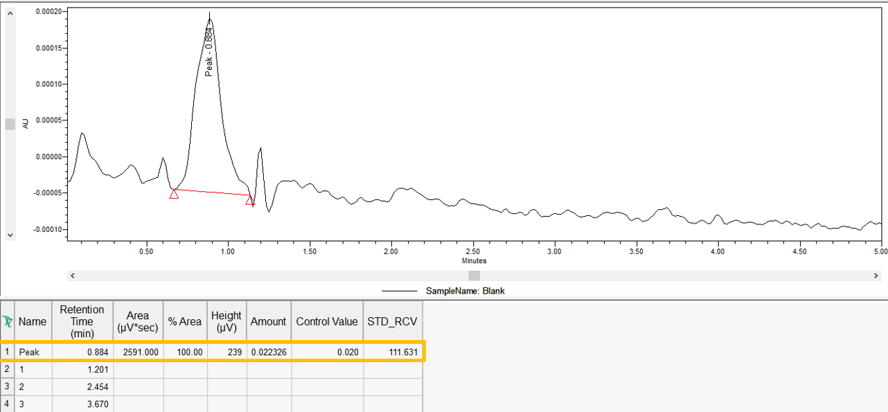This screenshot has width=888, height=412.
Task: Click the Amount cell showing 0.022326
Action: [x=267, y=351]
